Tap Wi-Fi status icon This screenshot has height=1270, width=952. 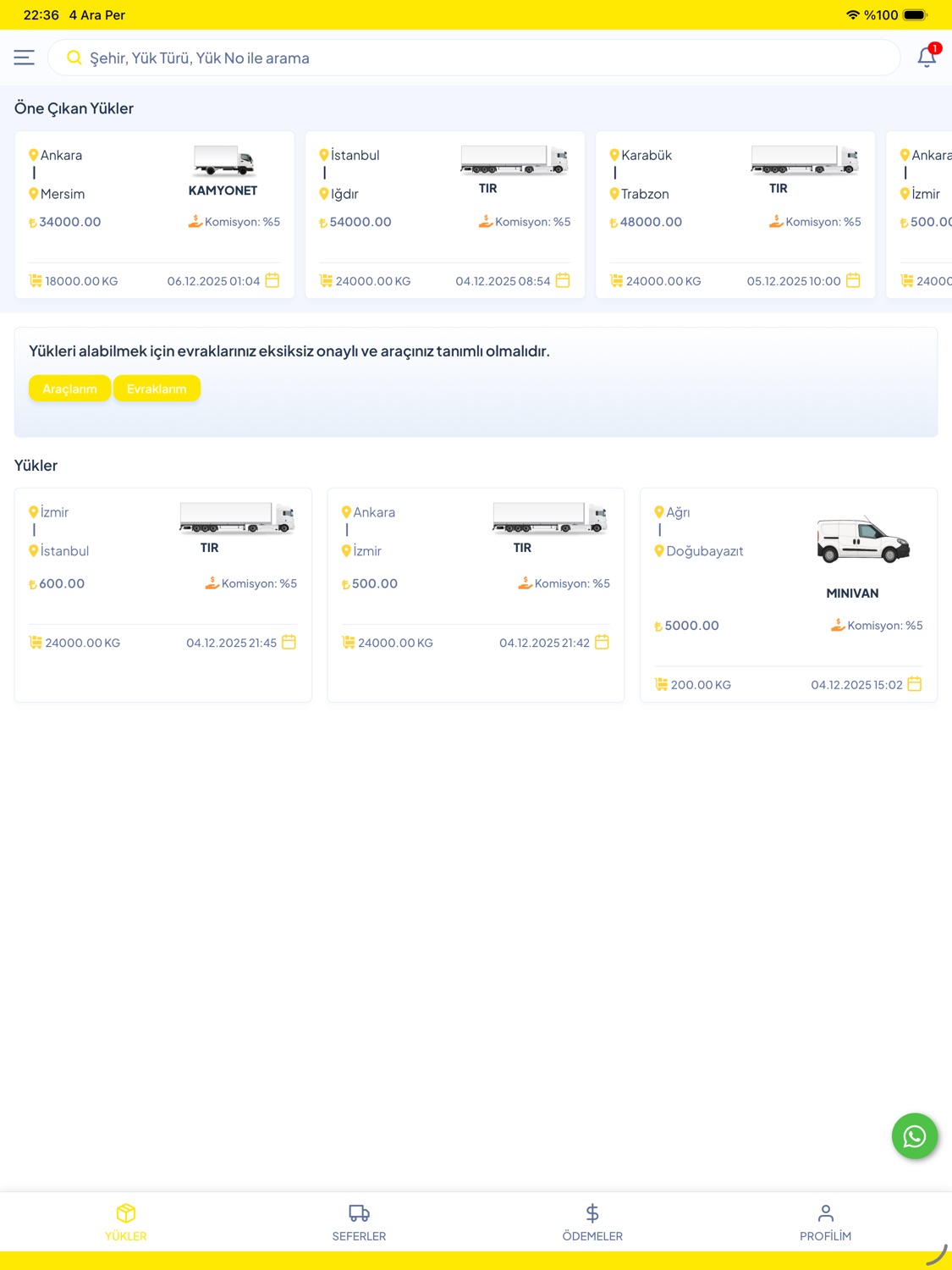point(852,15)
